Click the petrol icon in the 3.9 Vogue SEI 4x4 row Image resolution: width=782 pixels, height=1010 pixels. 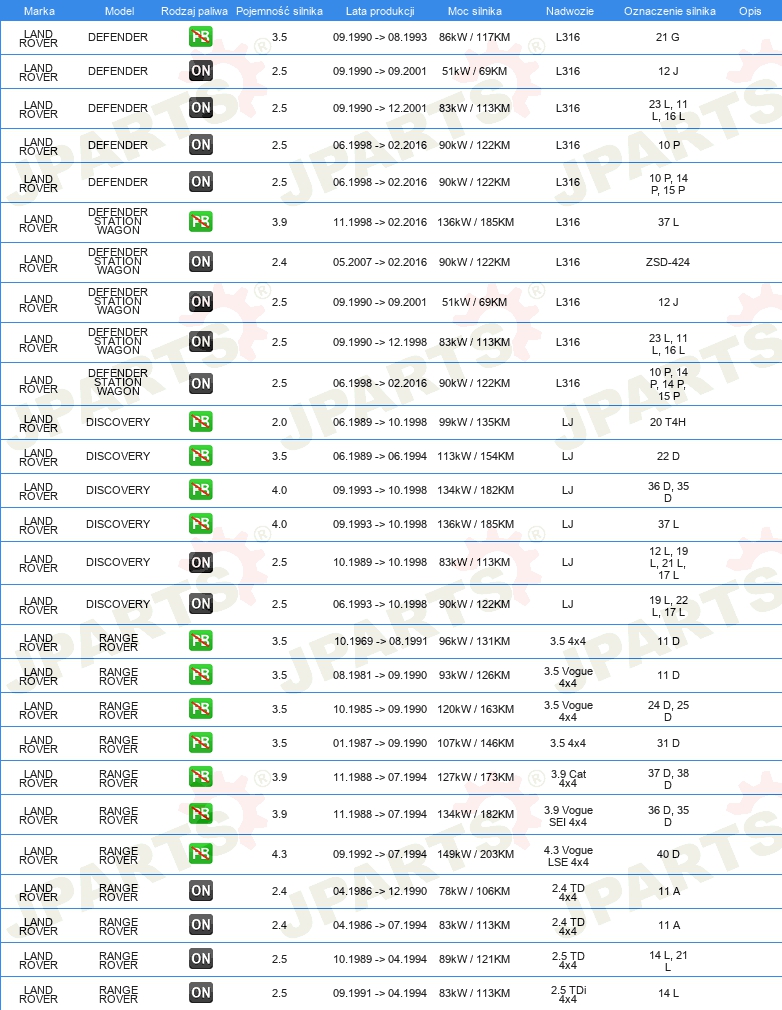click(200, 814)
